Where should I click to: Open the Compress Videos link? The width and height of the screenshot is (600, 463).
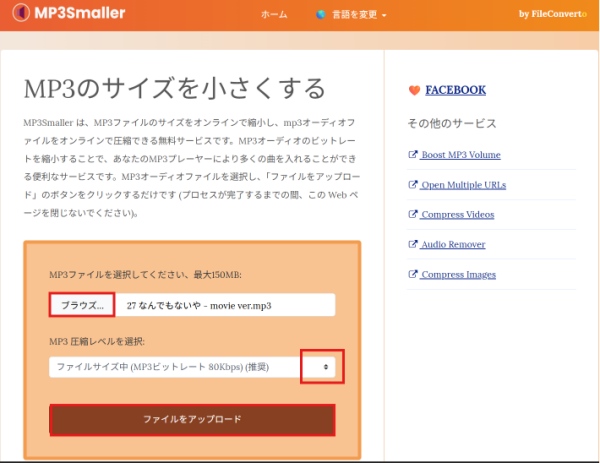pyautogui.click(x=458, y=214)
